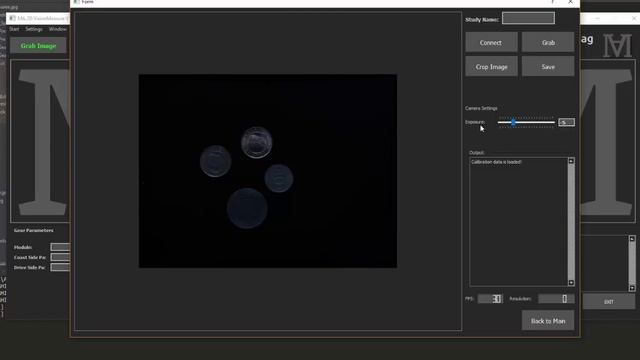Click the 'Calibration data is loaded!' output message
The image size is (640, 360).
(x=496, y=162)
